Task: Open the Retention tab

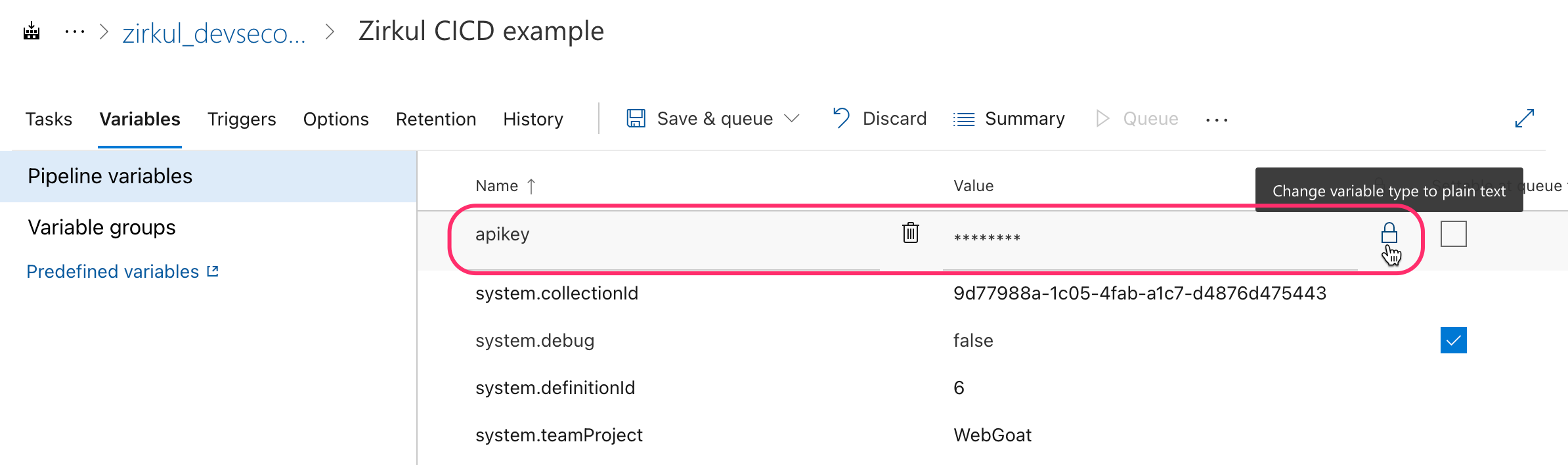Action: (436, 119)
